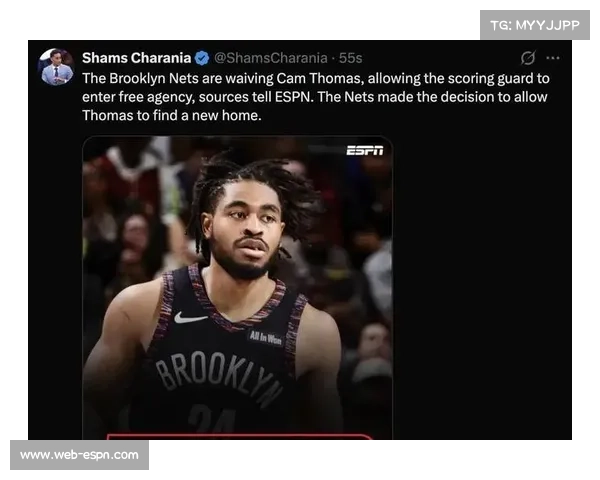Screen dimensions: 600x480
Task: Open the three-dot more options menu
Action: 553,58
